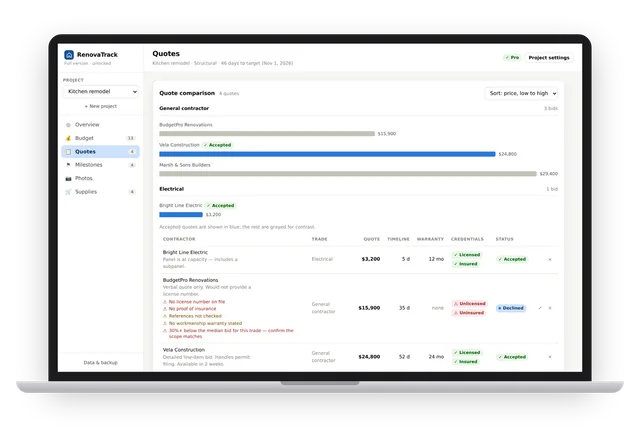640x427 pixels.
Task: Go to Budget in sidebar
Action: click(100, 138)
